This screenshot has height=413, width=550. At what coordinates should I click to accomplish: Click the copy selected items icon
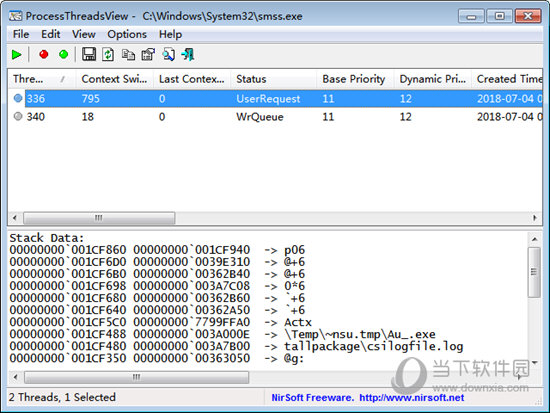tap(128, 55)
